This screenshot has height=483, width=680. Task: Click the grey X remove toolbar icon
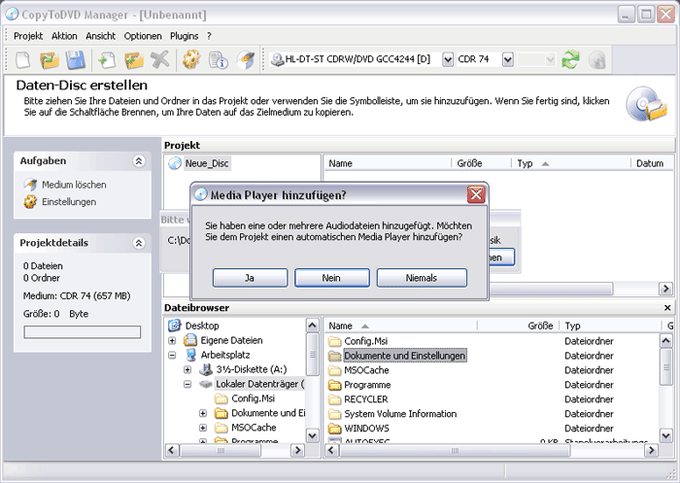click(160, 59)
